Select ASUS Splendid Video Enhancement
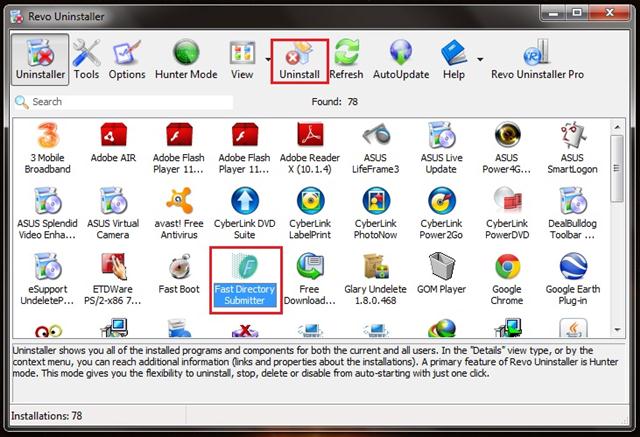640x437 pixels. point(47,214)
